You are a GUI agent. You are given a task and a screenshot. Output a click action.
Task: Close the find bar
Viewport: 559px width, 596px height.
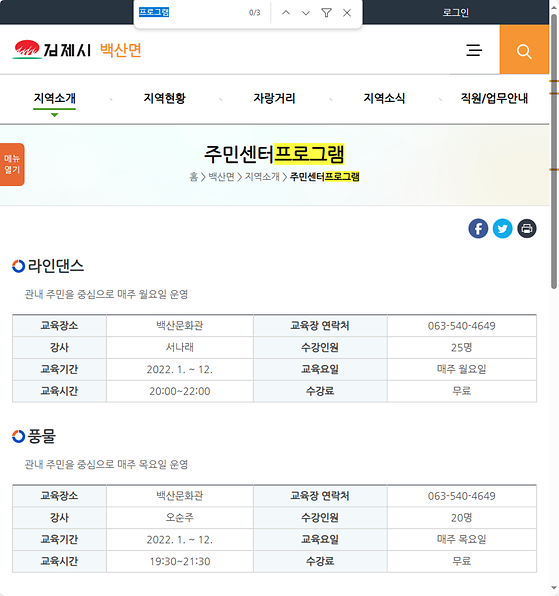point(347,13)
